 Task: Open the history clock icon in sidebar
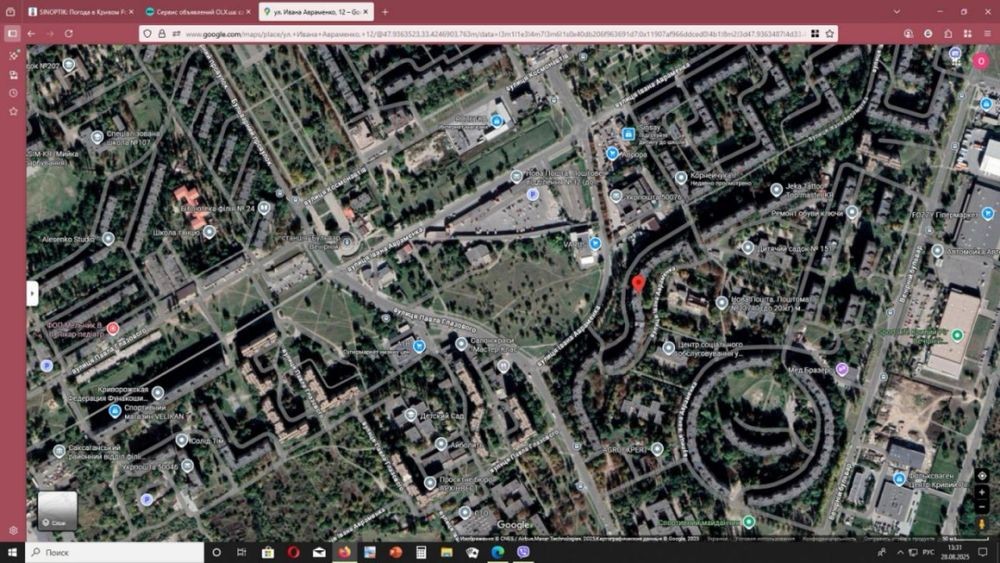pos(13,93)
